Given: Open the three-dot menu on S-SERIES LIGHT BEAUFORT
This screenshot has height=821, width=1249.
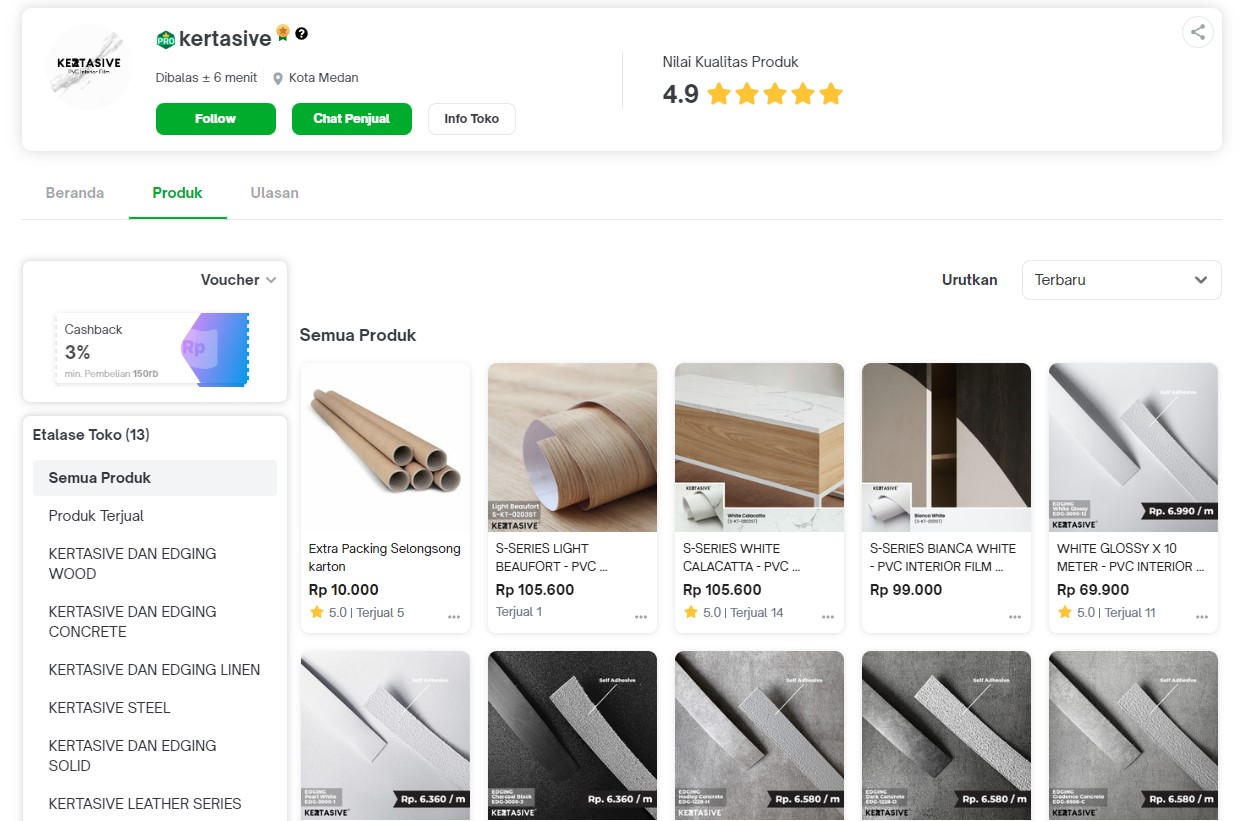Looking at the screenshot, I should coord(641,617).
